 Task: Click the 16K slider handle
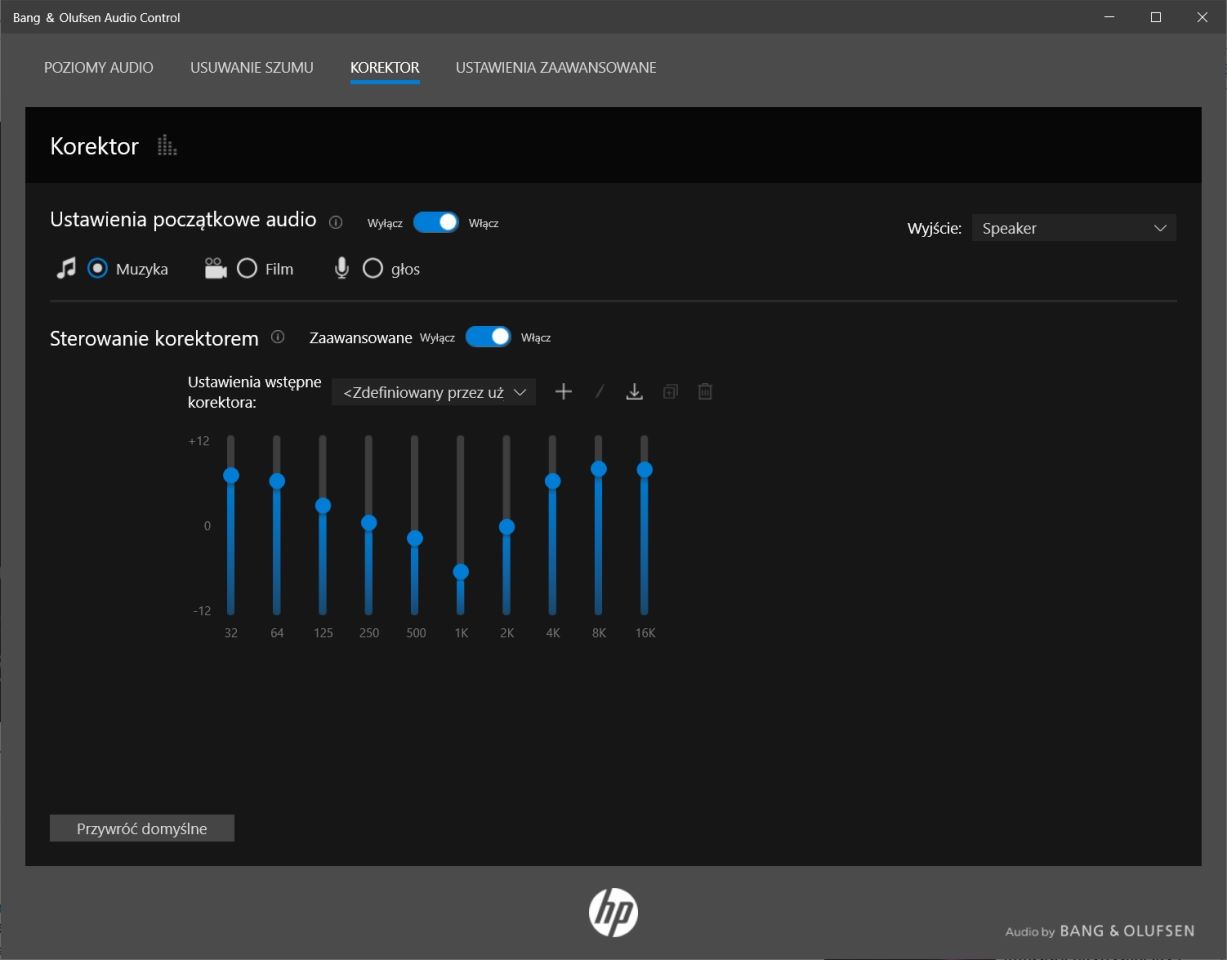[x=645, y=469]
